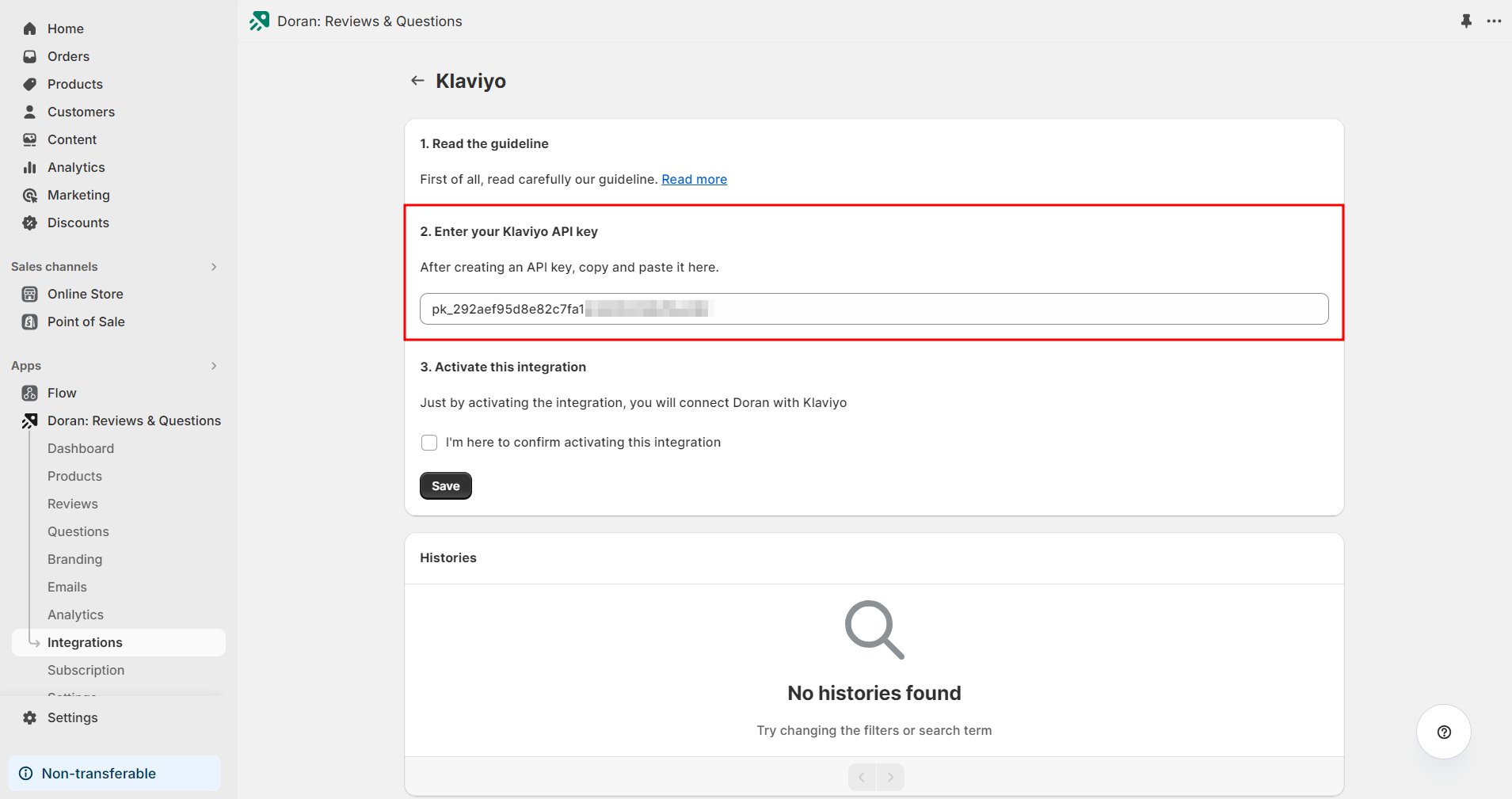Go to next histories page
This screenshot has width=1512, height=799.
coord(890,777)
